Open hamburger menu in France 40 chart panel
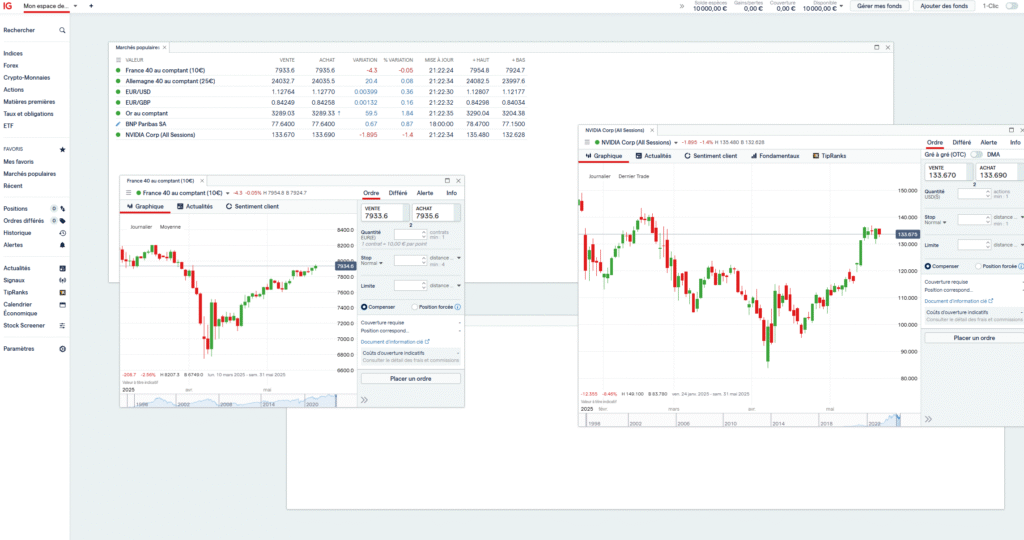This screenshot has width=1024, height=540. 127,192
